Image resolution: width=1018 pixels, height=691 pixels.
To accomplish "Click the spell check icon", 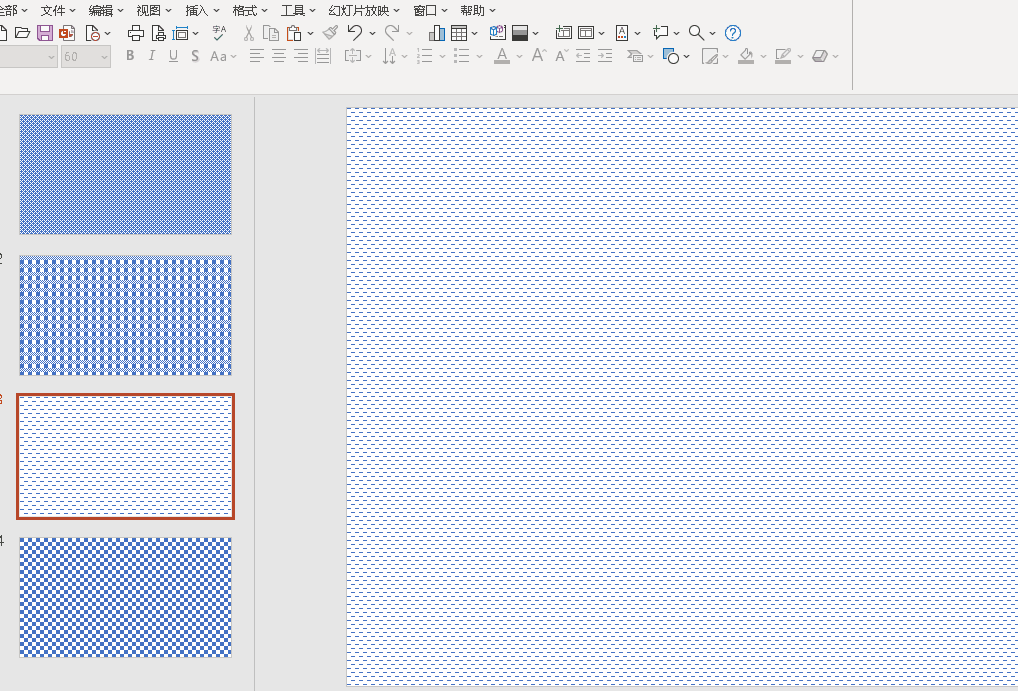I will [x=219, y=33].
